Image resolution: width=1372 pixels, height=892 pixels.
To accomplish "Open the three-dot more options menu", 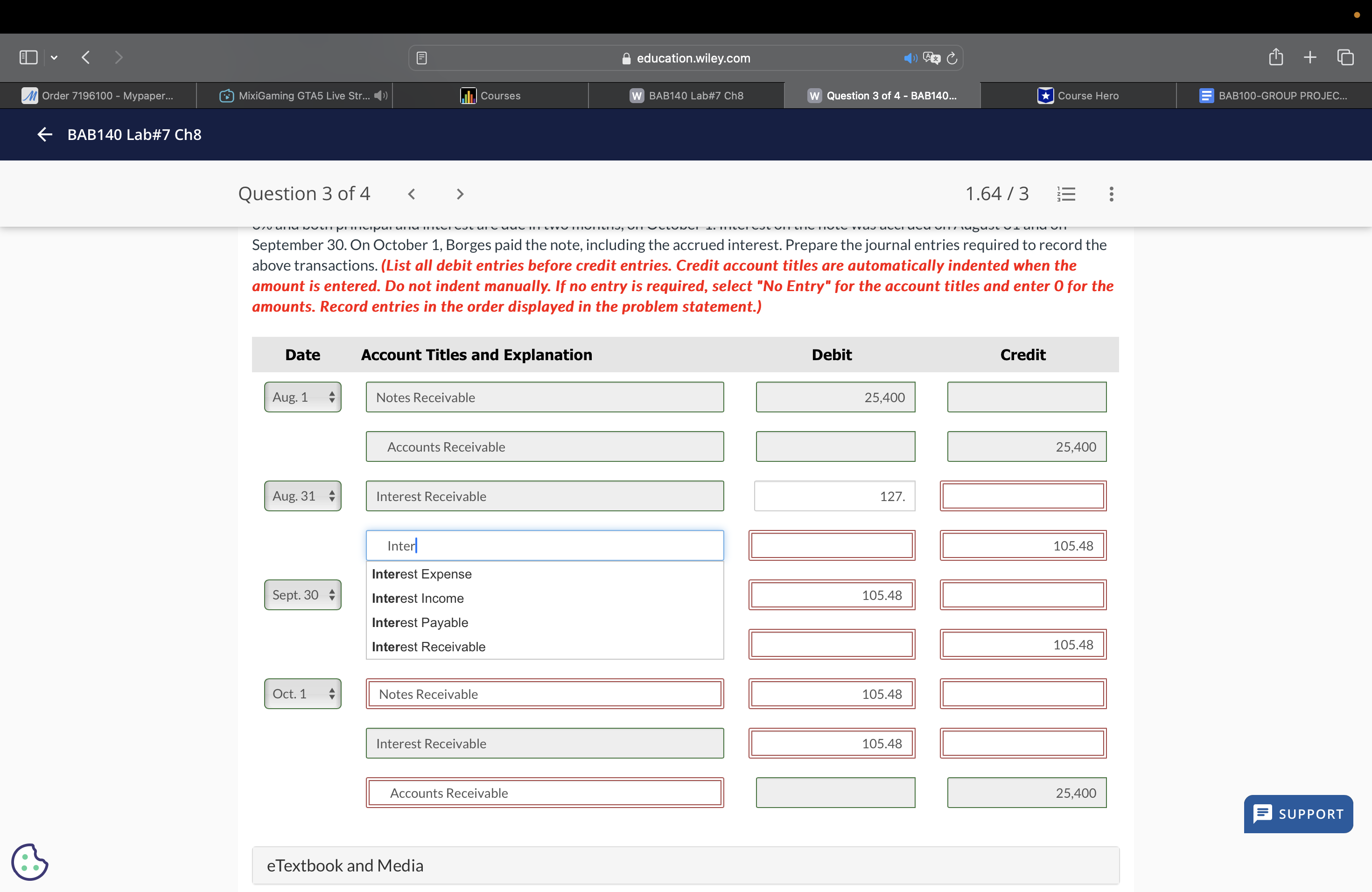I will (1111, 194).
